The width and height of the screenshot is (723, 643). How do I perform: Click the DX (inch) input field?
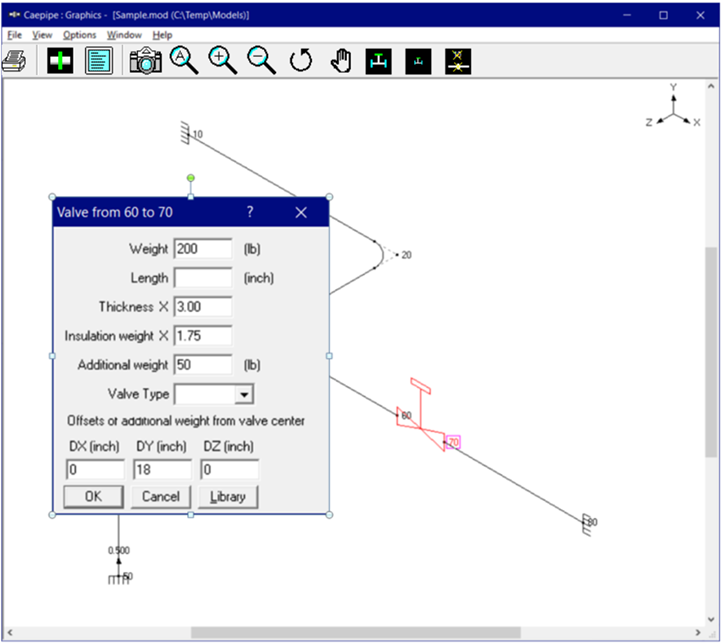point(95,470)
